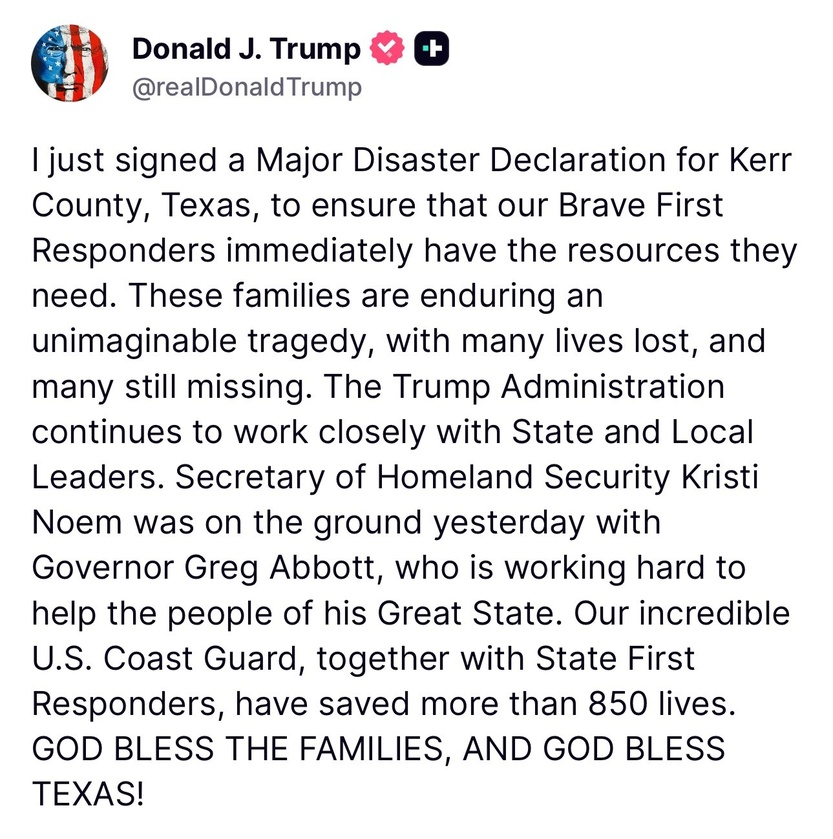The image size is (833, 839).
Task: Click "GOD BLESS THE FAMILIES" text
Action: (x=238, y=749)
